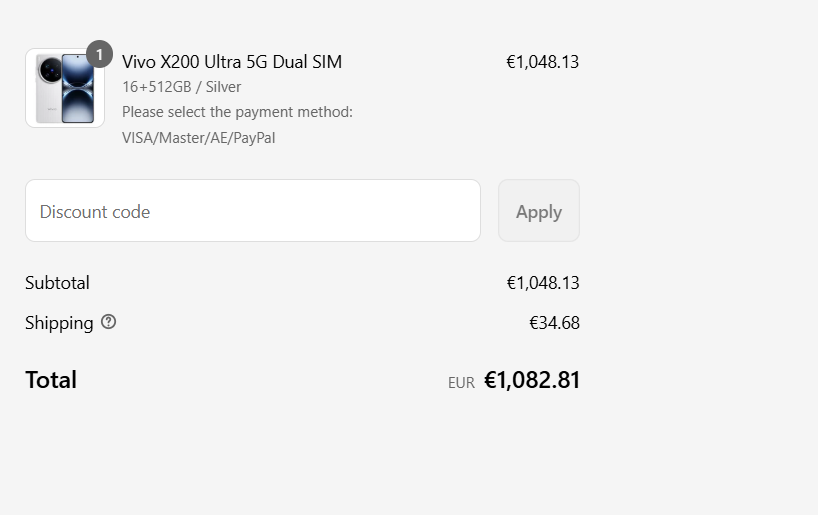Click the €1,082.81 total amount
Image resolution: width=818 pixels, height=515 pixels.
[532, 380]
